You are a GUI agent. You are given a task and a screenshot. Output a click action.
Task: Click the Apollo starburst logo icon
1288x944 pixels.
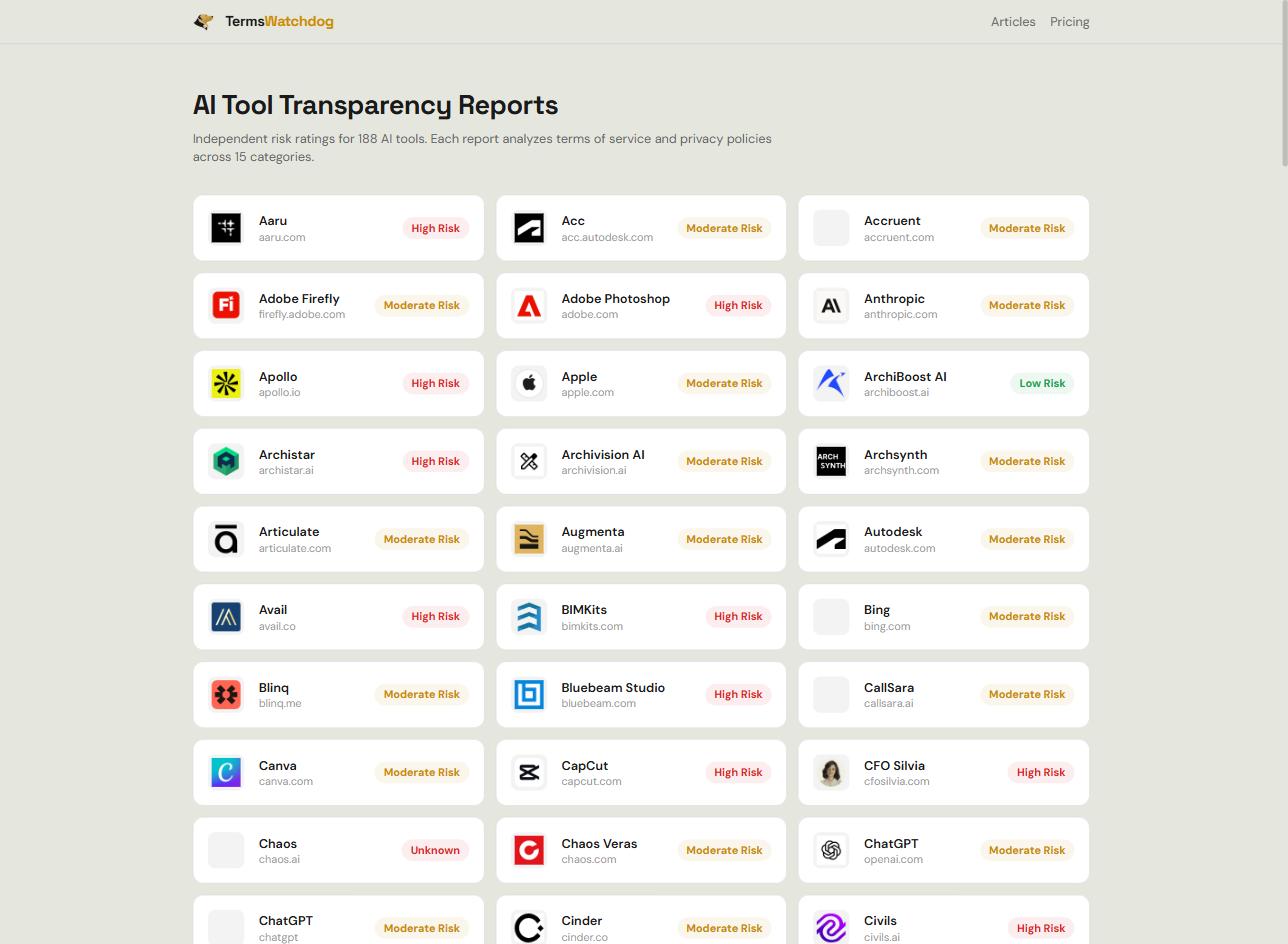point(226,383)
